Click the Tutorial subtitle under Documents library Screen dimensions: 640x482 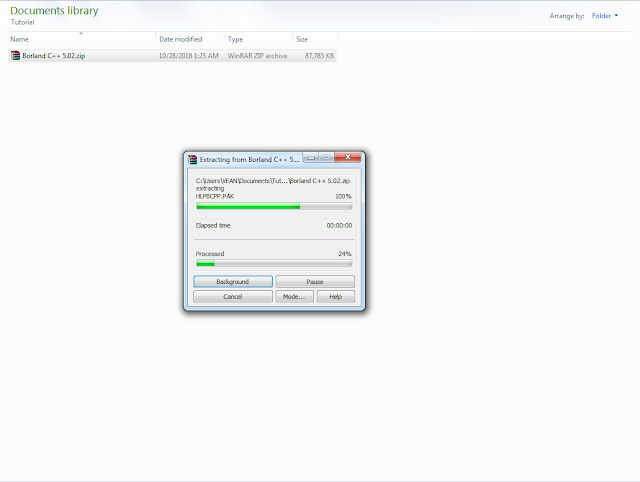click(22, 22)
